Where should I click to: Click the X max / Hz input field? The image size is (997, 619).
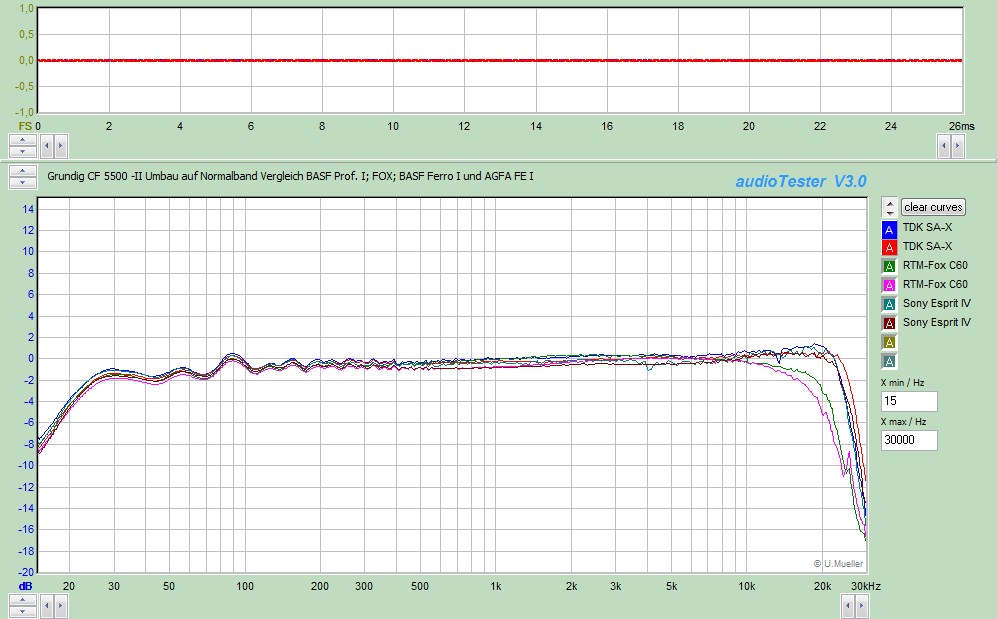coord(908,441)
